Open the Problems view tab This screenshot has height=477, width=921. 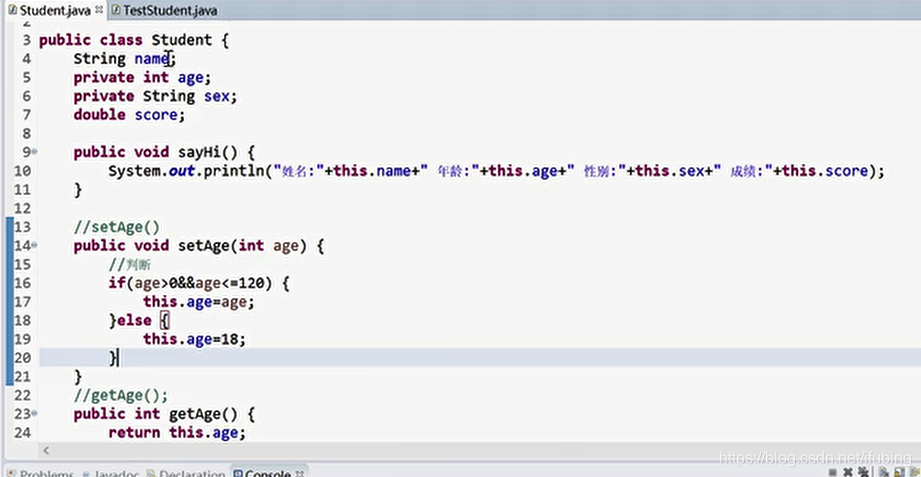tap(42, 473)
